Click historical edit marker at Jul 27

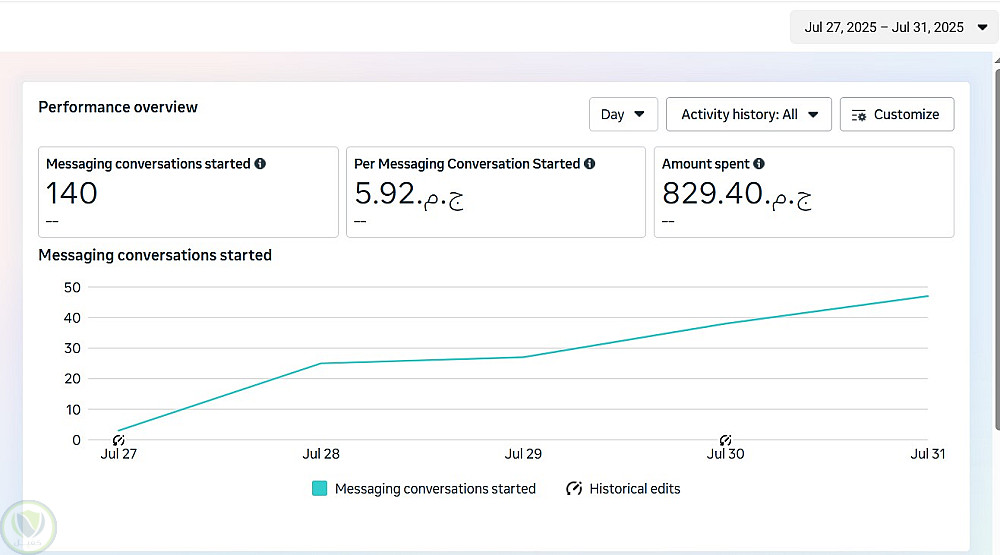point(118,440)
